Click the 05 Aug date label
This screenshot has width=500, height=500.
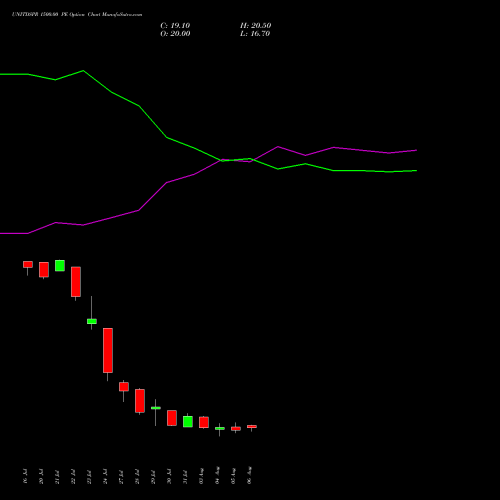[234, 476]
